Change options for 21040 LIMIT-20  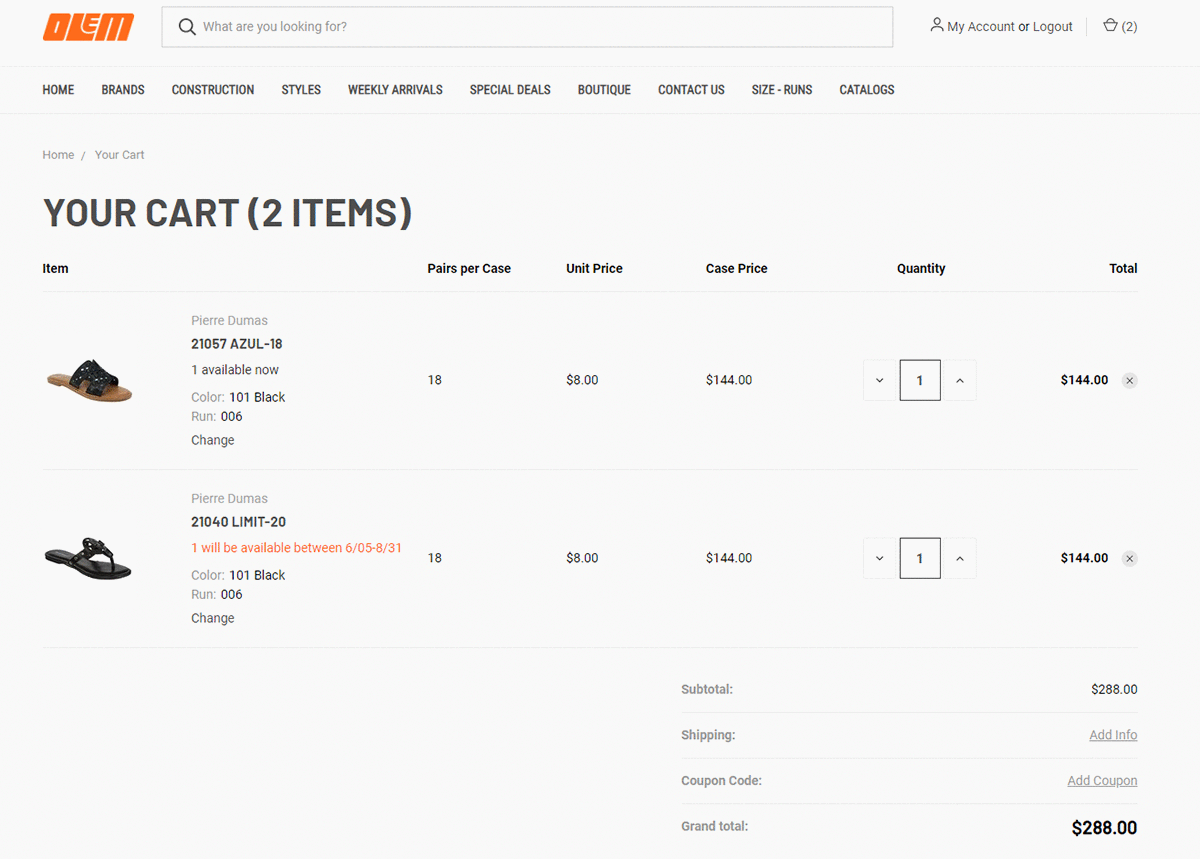coord(213,618)
